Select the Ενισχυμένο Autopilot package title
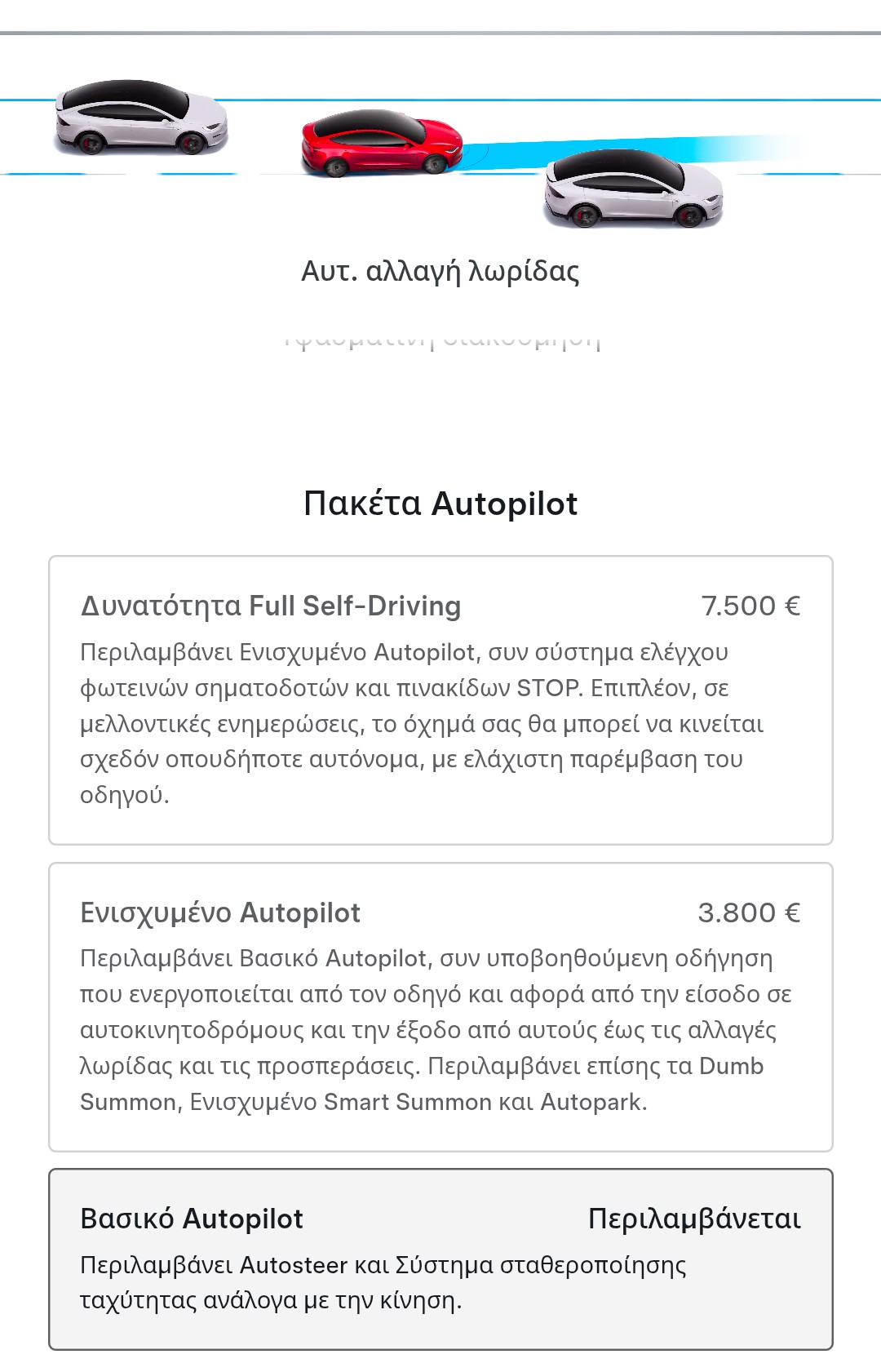 click(x=220, y=912)
